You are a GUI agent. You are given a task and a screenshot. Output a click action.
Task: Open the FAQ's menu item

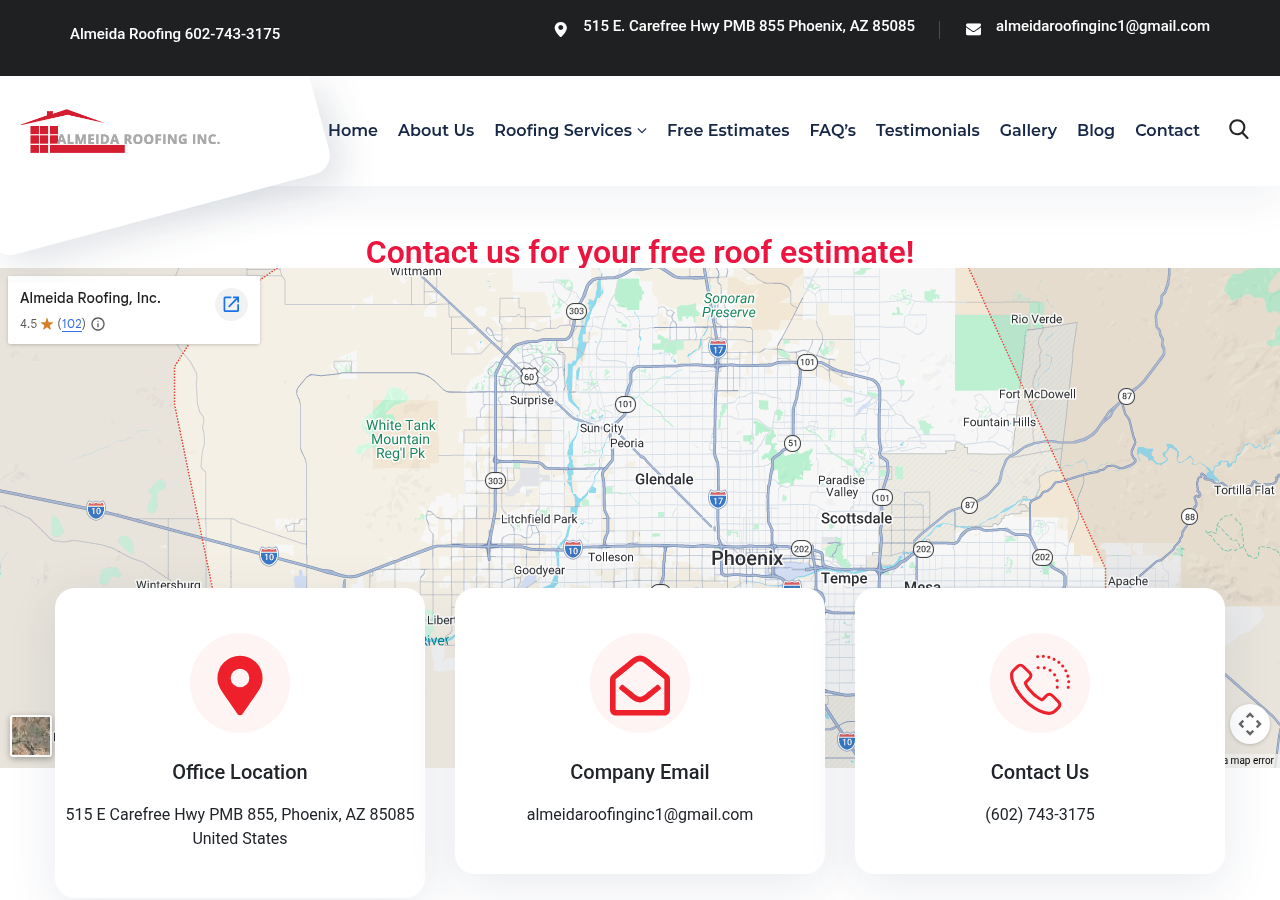point(832,130)
